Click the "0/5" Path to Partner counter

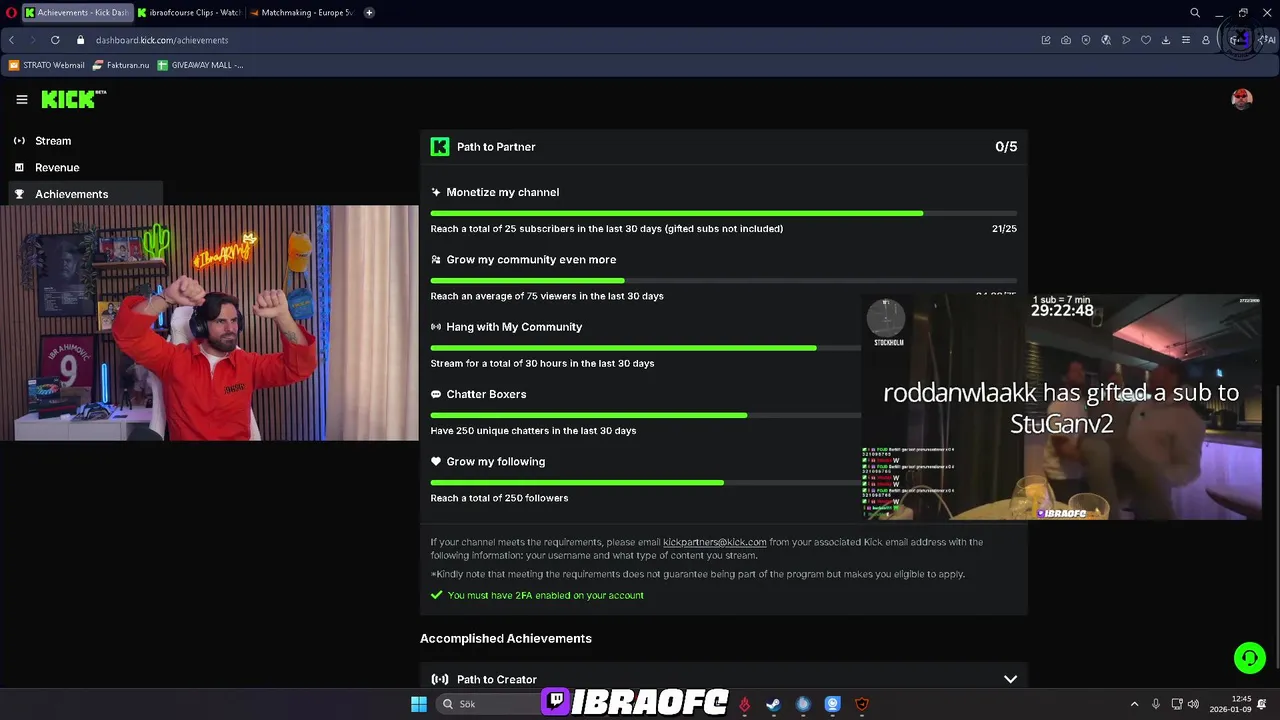[1006, 147]
